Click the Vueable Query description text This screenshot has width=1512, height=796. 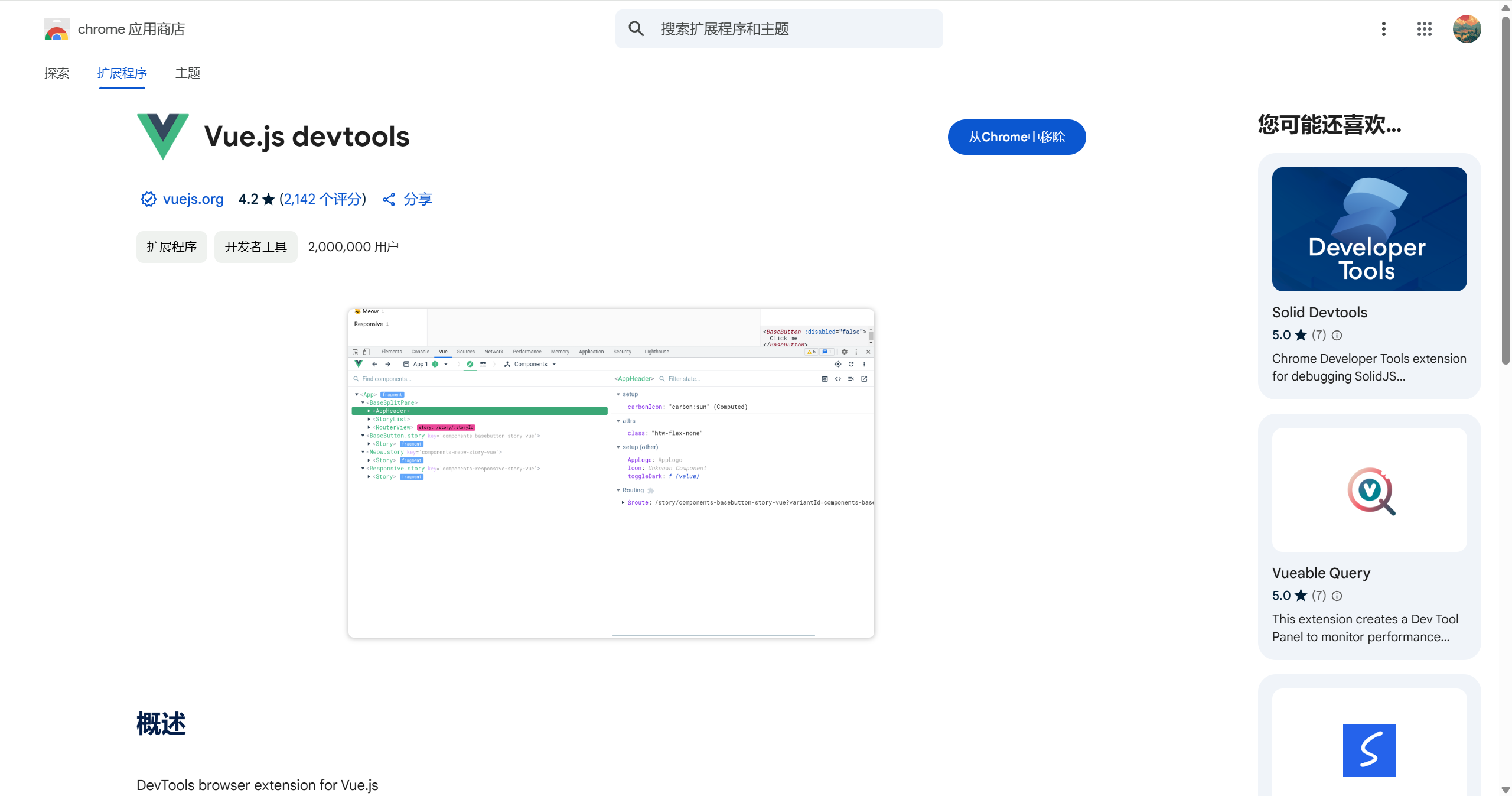pyautogui.click(x=1365, y=628)
